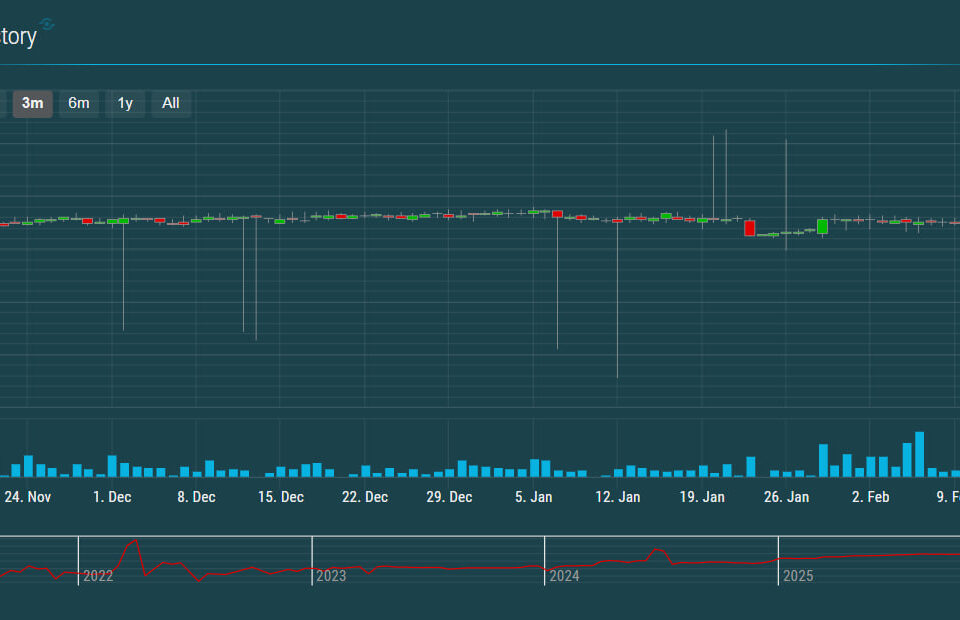Click the large green candle near 29 Jan
This screenshot has height=620, width=960.
(x=821, y=227)
